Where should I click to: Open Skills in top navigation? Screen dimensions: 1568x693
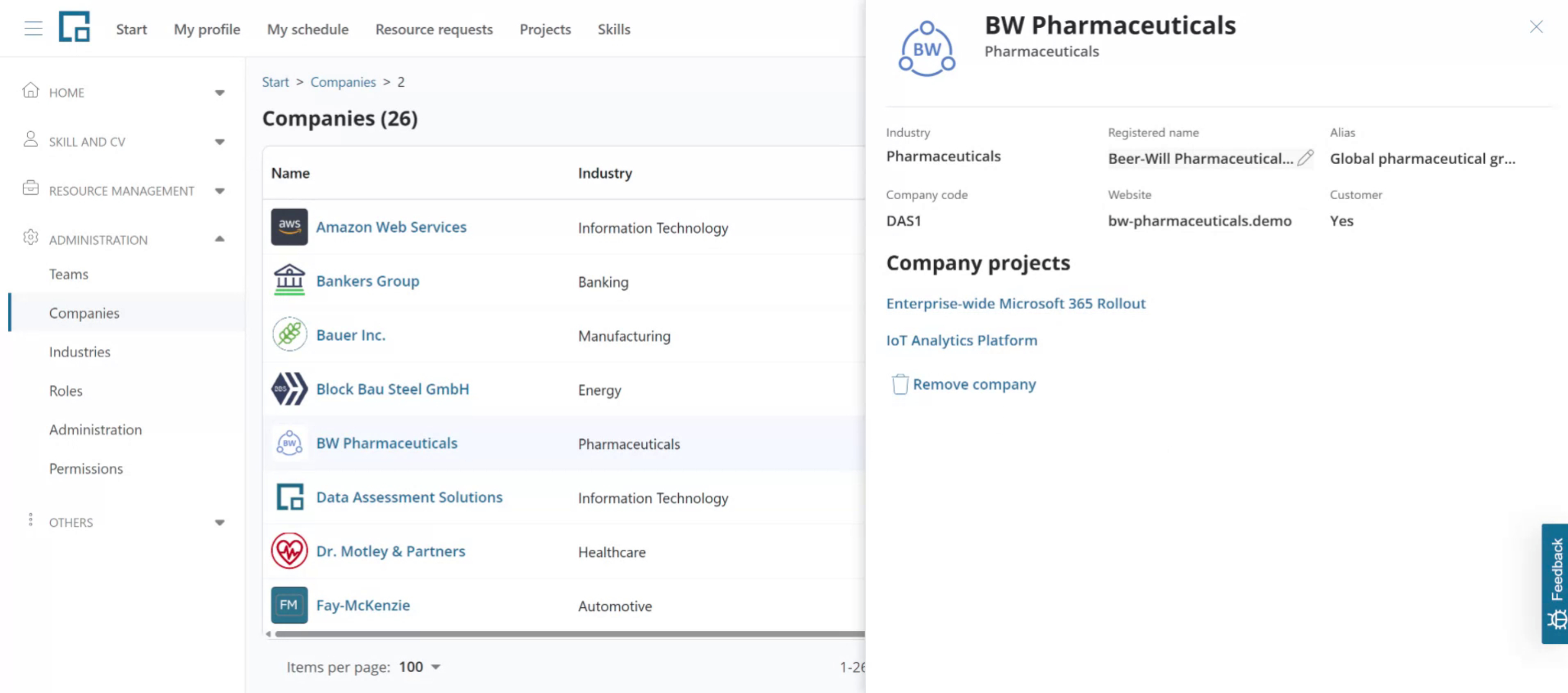[x=613, y=29]
